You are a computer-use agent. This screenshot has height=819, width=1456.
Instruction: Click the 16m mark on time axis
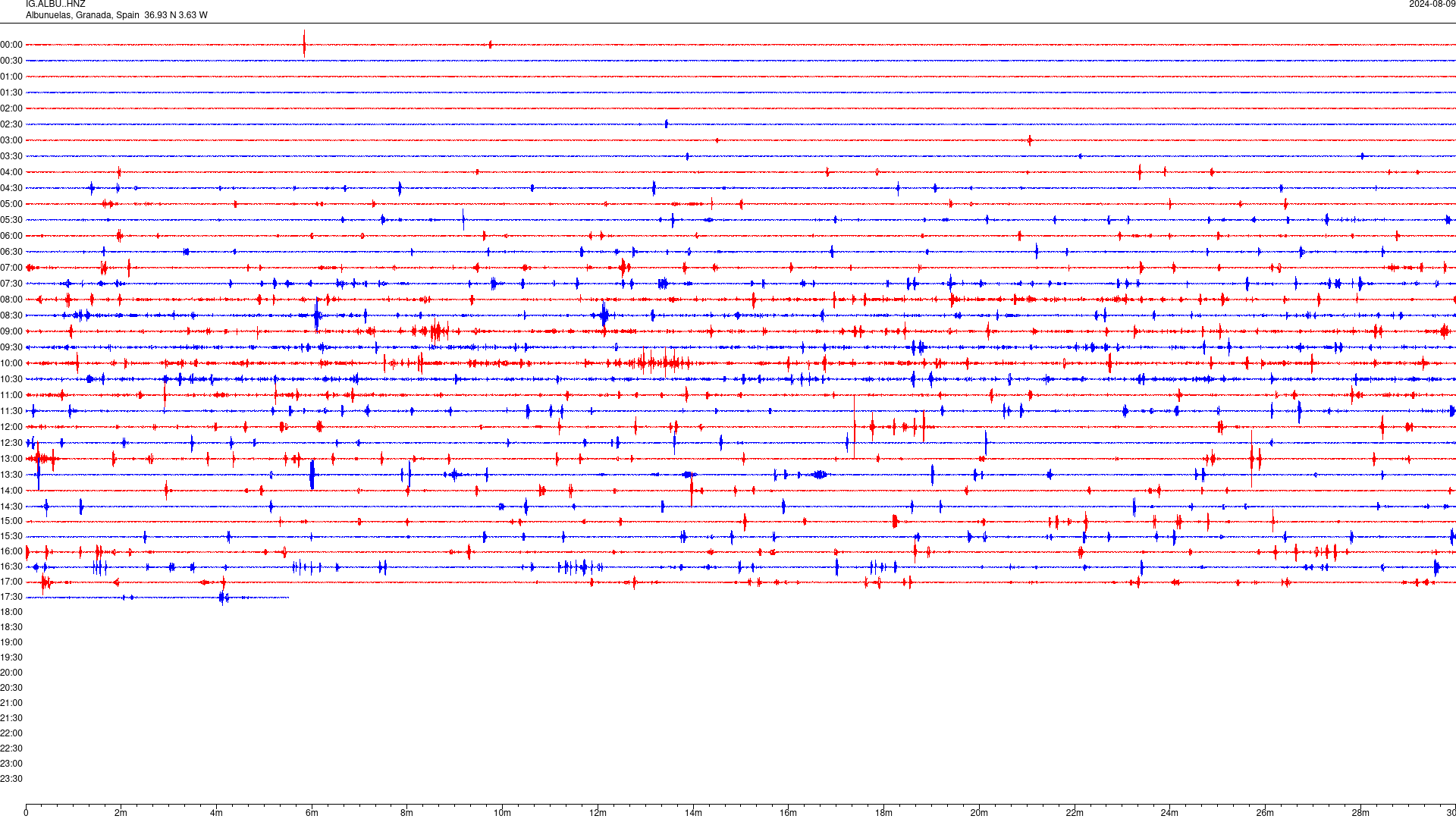[788, 813]
